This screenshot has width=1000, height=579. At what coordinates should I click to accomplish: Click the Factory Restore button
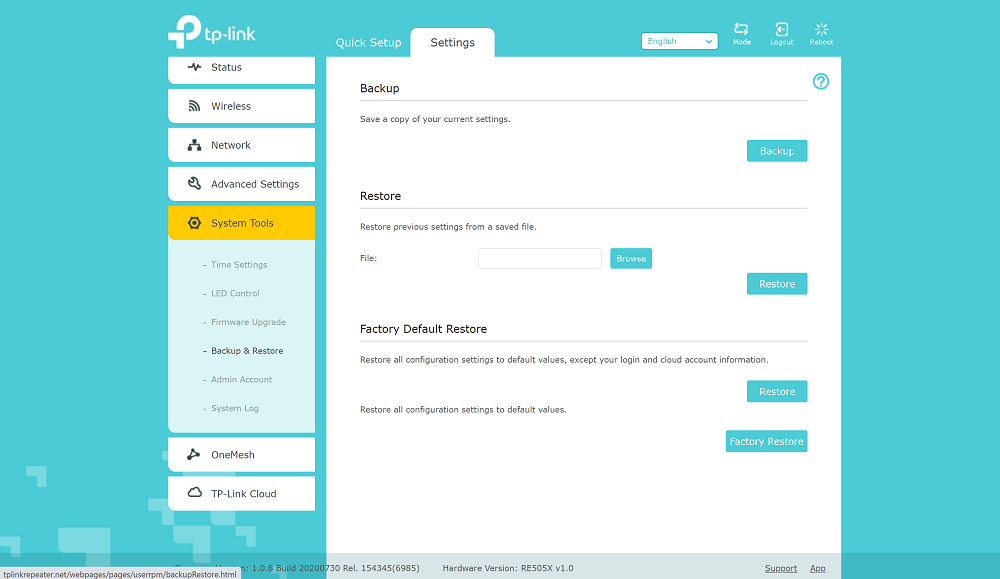click(x=766, y=441)
